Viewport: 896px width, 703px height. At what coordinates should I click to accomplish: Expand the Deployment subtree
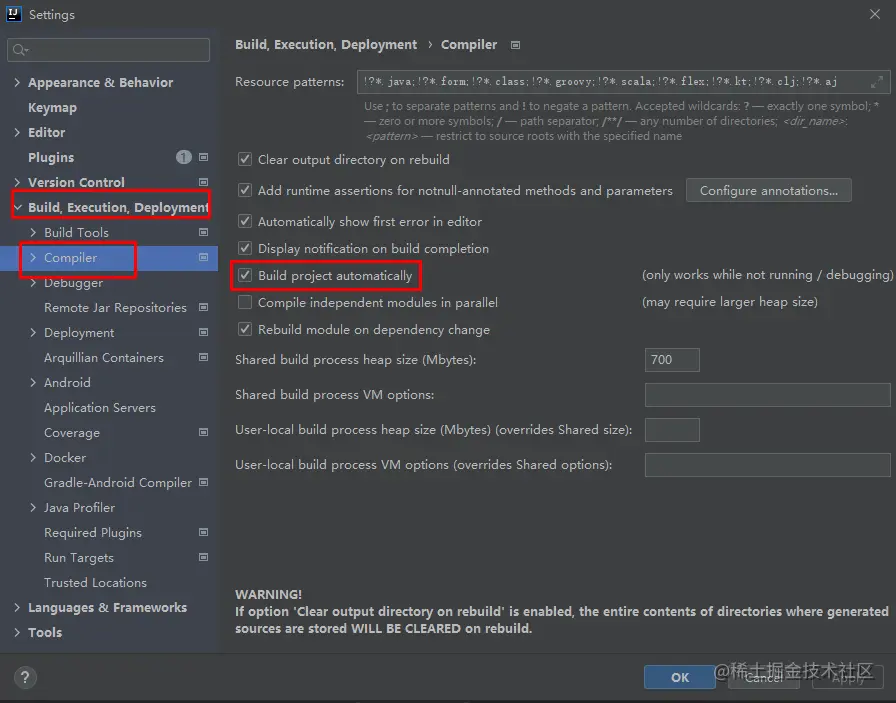pos(33,332)
